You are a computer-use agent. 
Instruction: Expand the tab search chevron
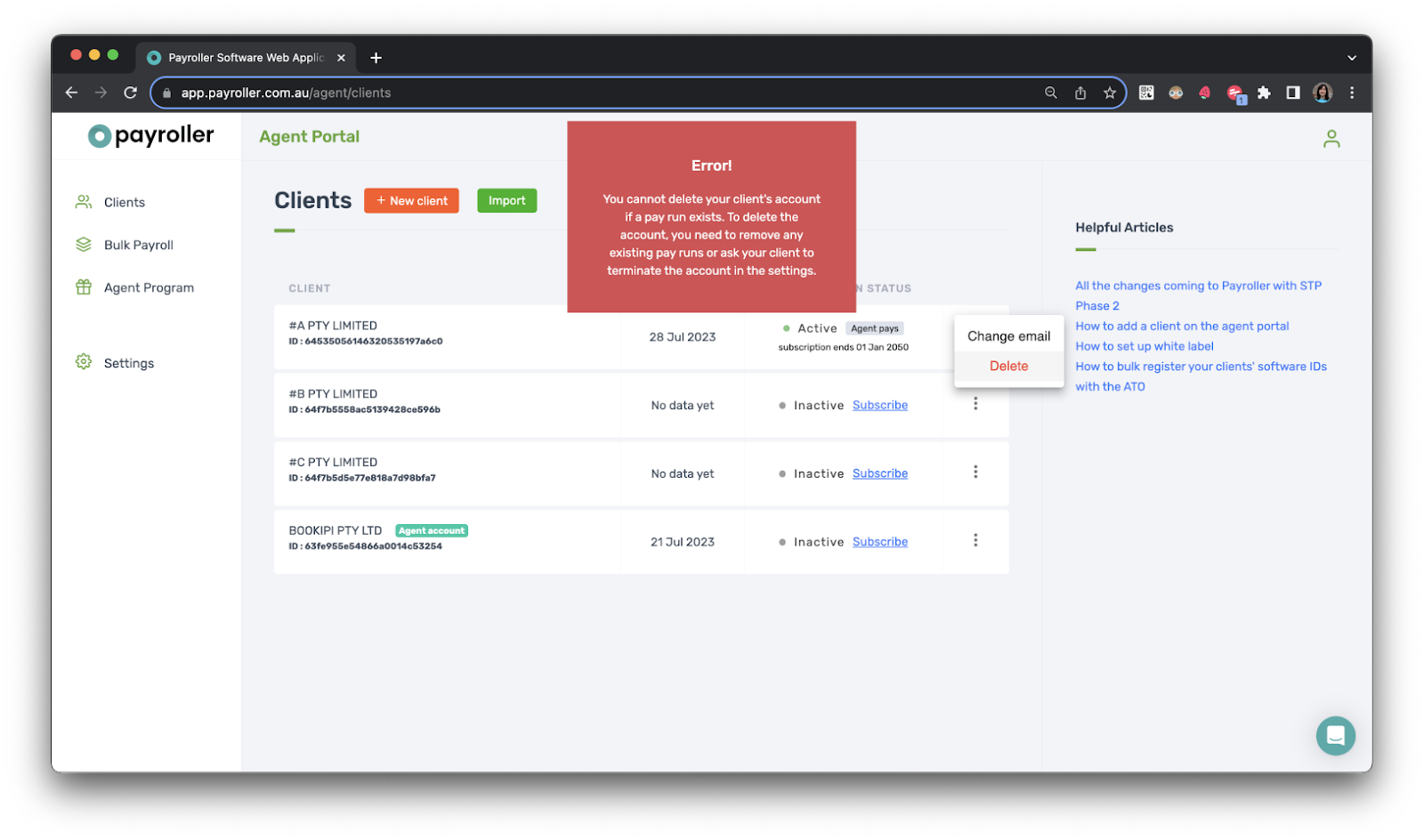coord(1352,58)
